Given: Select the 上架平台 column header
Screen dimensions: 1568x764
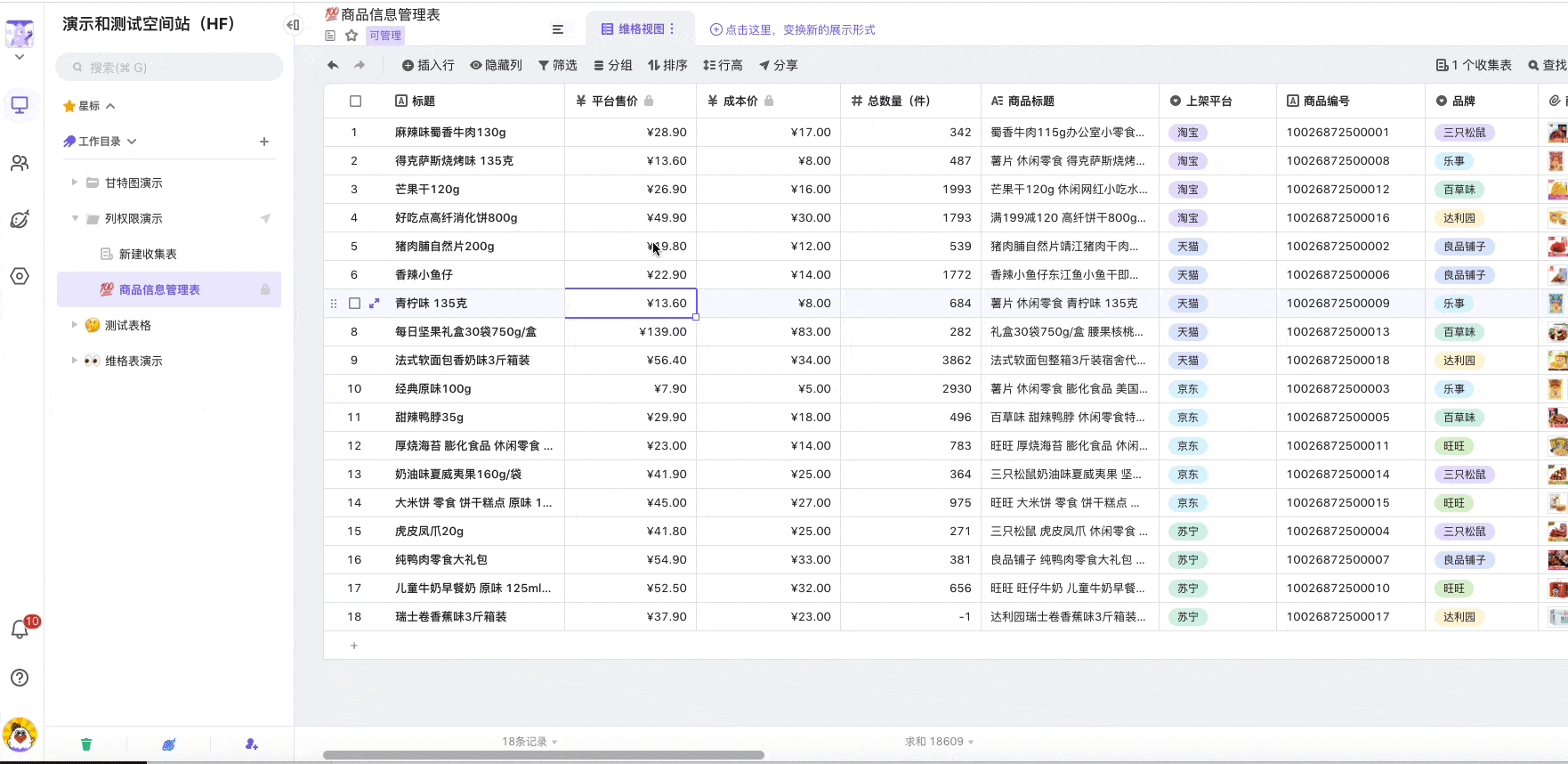Looking at the screenshot, I should coord(1217,101).
